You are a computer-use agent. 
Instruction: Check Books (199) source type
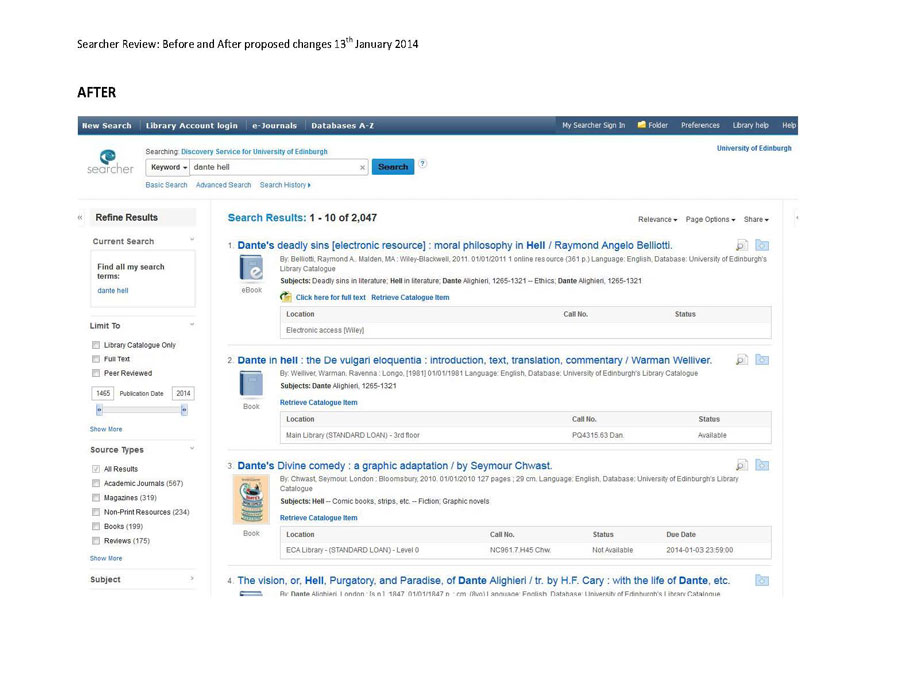point(96,526)
